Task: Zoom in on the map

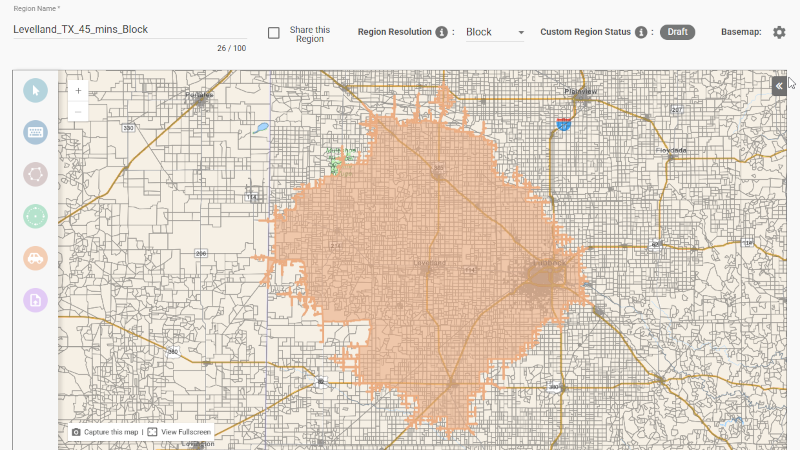Action: [x=78, y=90]
